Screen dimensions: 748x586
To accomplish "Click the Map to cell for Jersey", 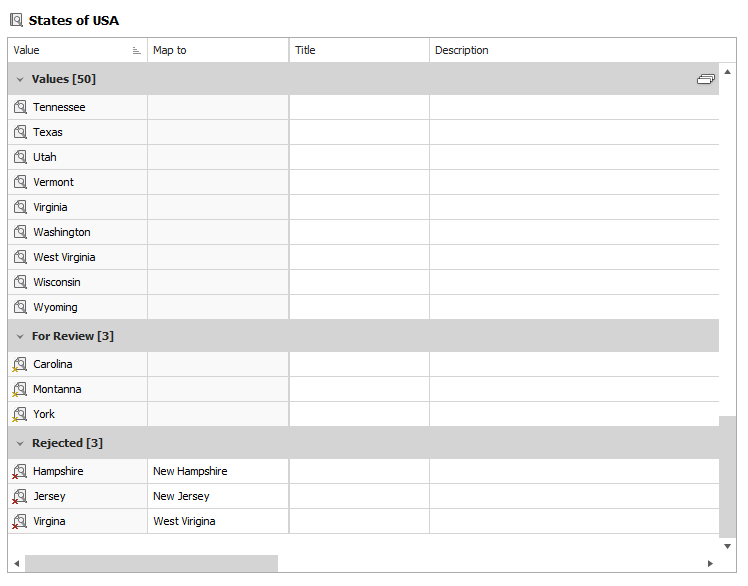I will 218,496.
